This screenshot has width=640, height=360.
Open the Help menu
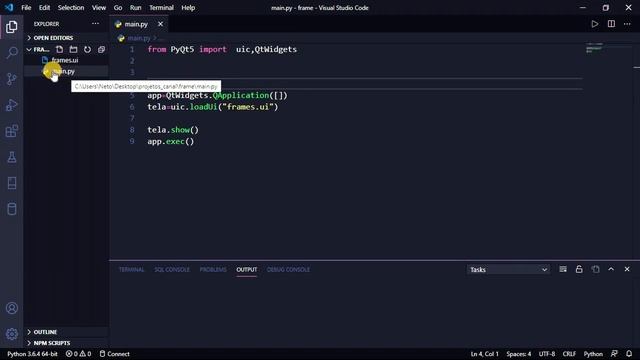click(188, 8)
